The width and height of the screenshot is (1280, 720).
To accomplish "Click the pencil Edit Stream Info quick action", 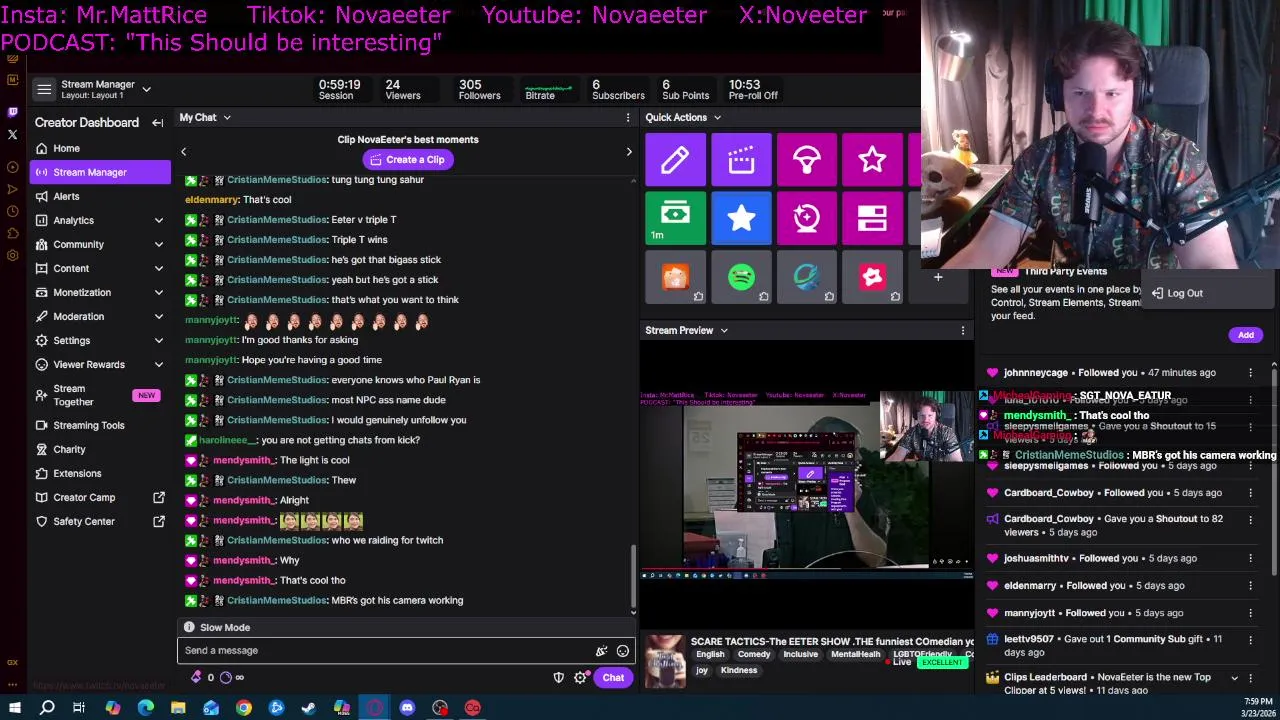I will coord(675,160).
